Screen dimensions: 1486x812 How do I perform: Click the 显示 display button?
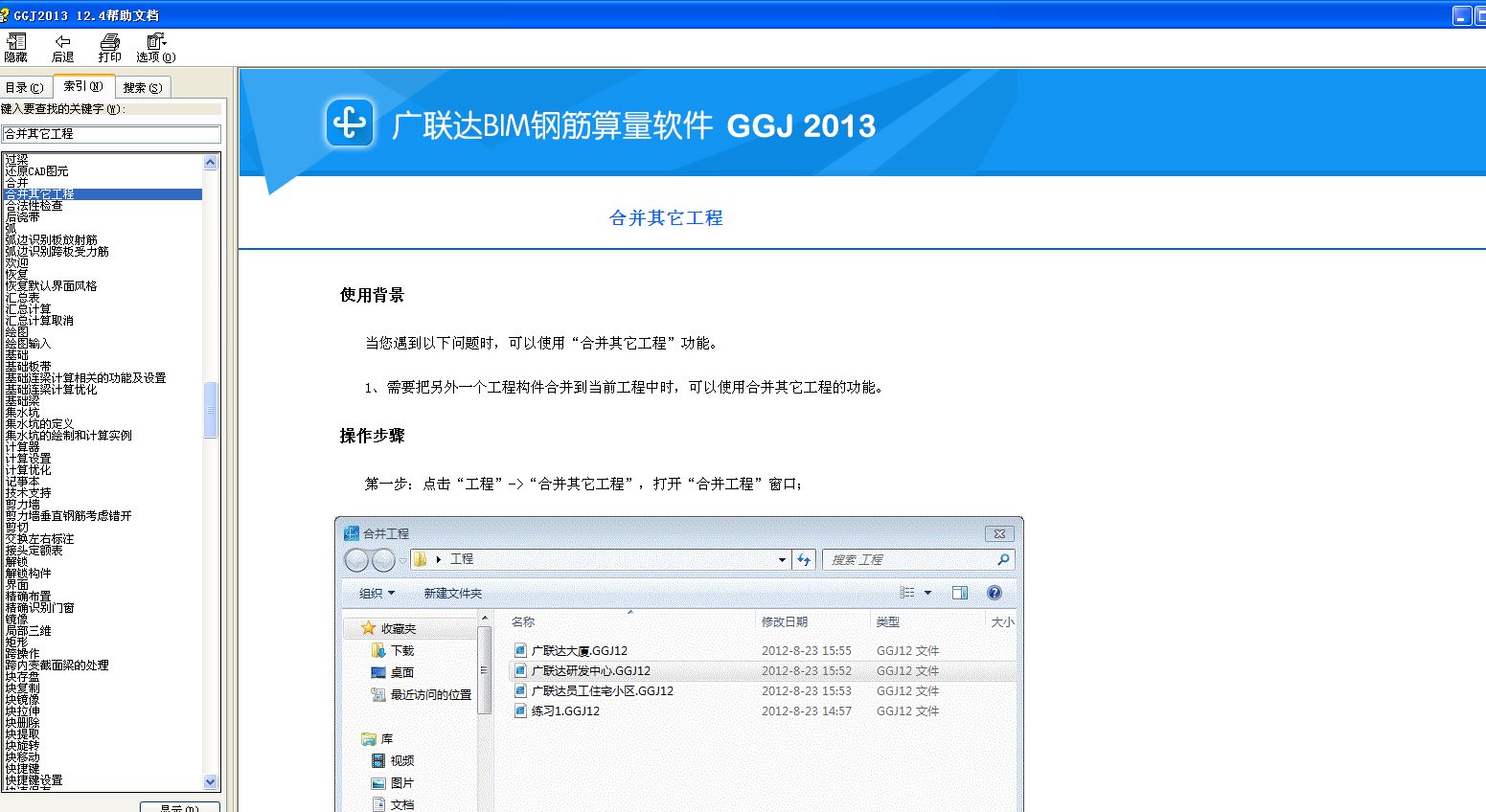pyautogui.click(x=180, y=807)
